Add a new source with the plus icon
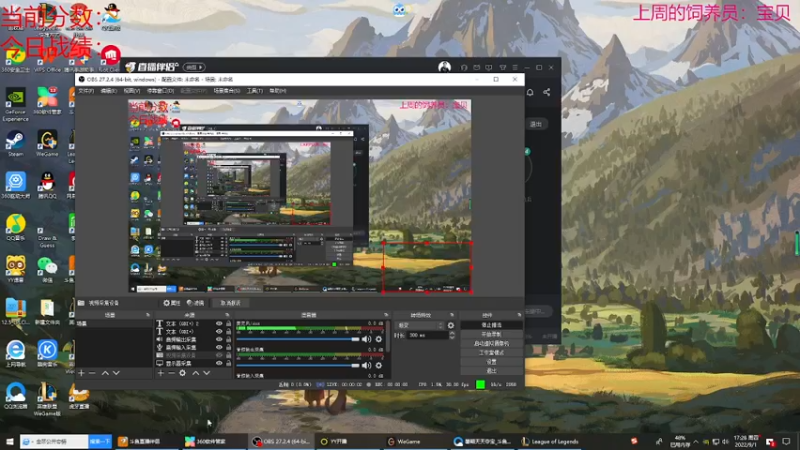 161,373
